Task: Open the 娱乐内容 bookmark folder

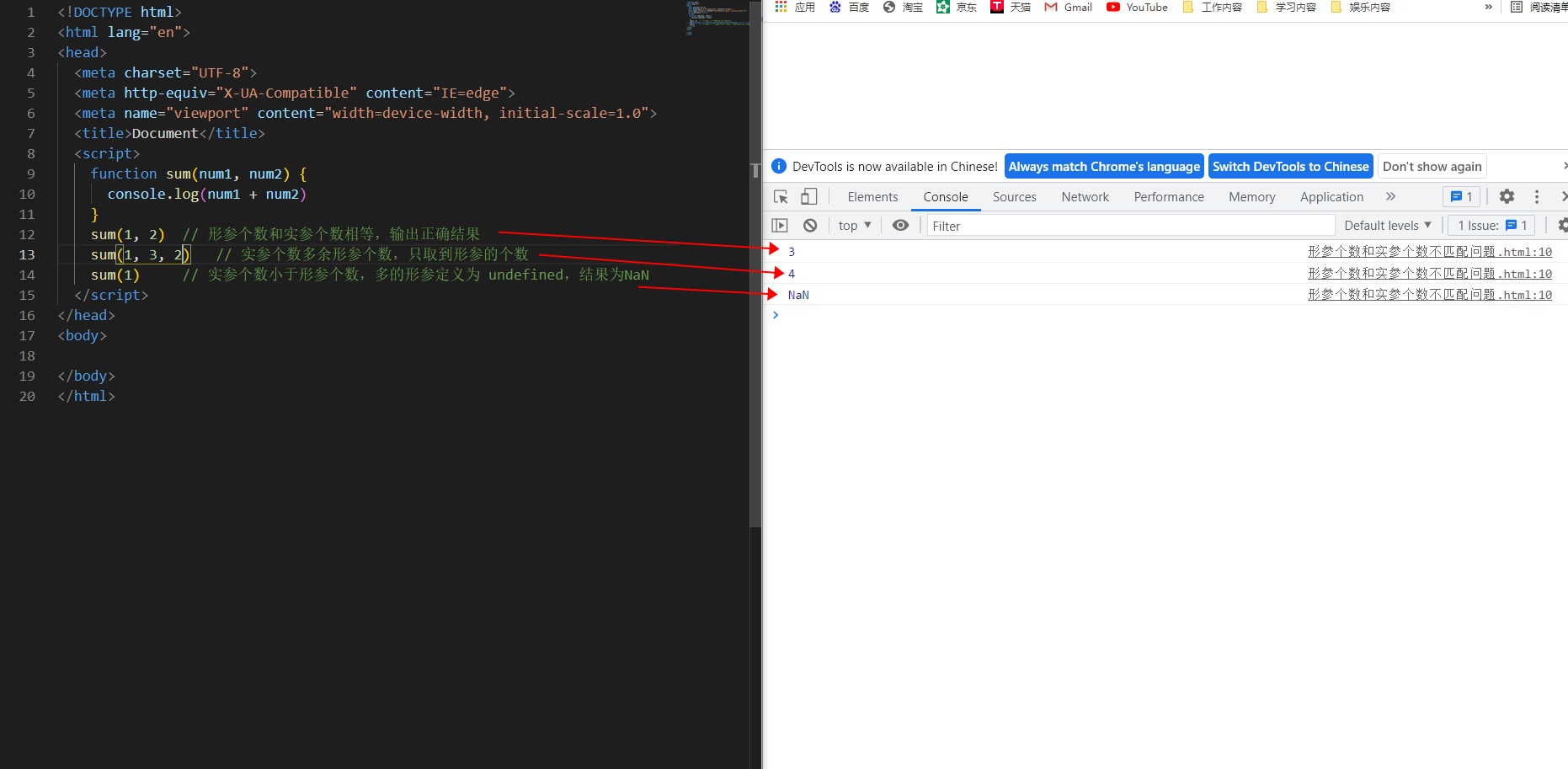Action: (1361, 7)
